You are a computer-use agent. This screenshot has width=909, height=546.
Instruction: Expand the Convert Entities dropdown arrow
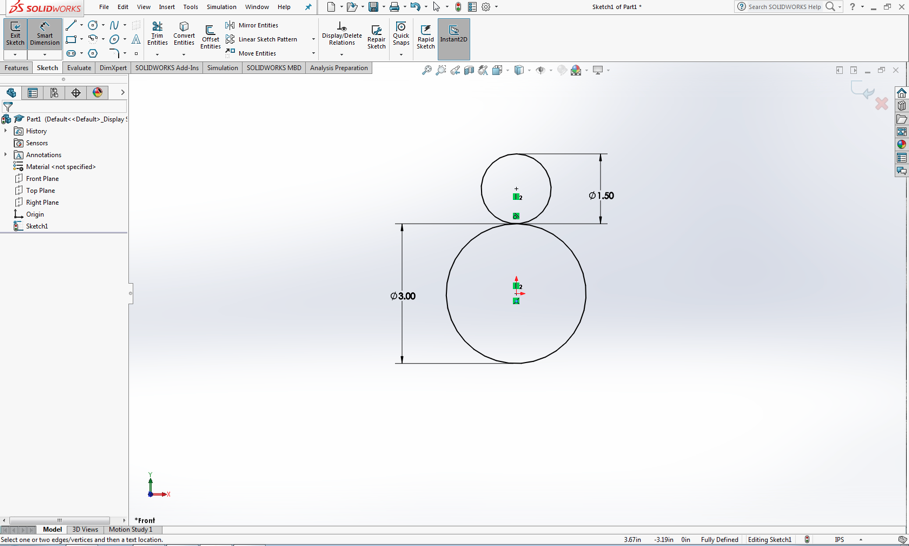coord(184,54)
